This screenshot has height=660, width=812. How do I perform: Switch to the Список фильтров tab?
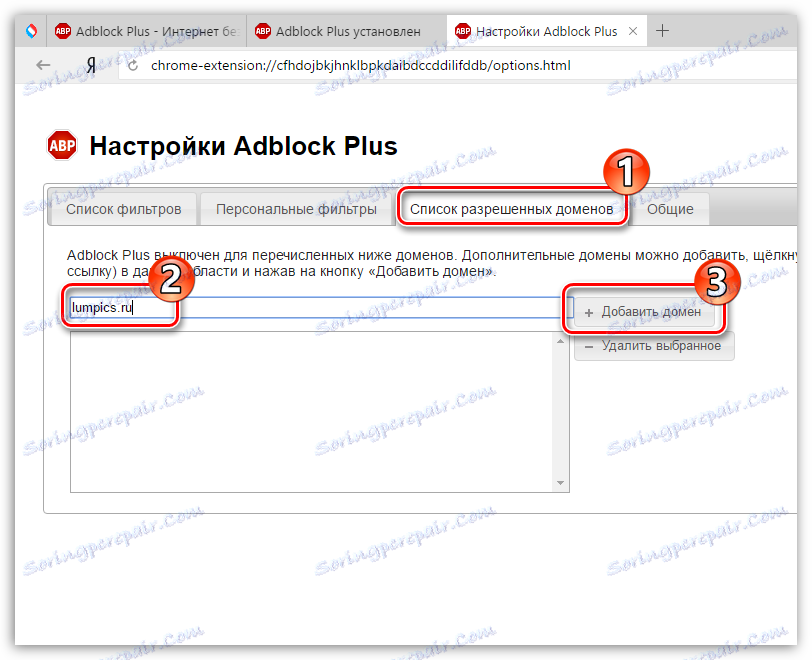tap(122, 209)
